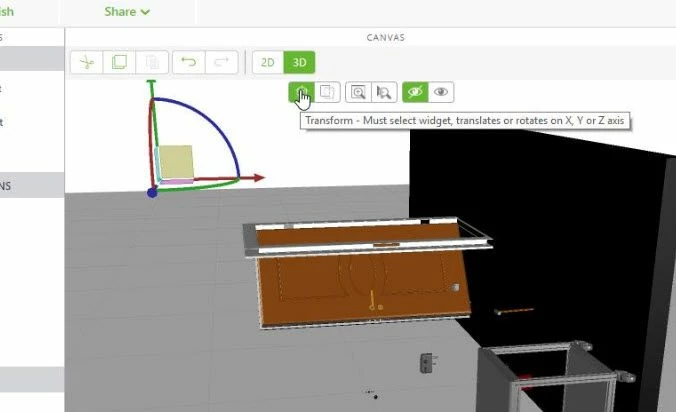Click the Paste toolbar icon
The image size is (676, 412).
[x=152, y=62]
